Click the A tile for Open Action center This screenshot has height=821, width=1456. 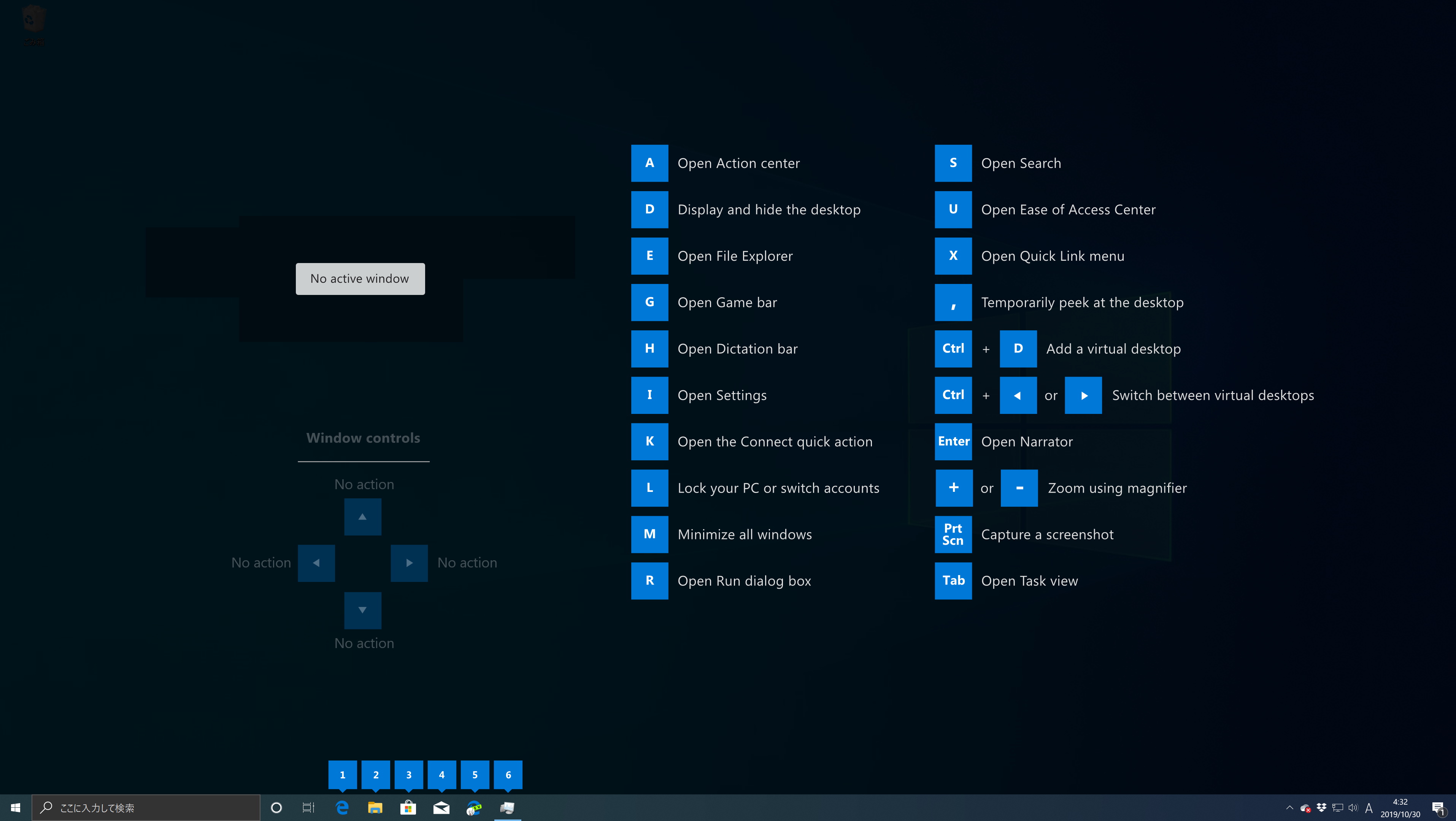(x=649, y=163)
